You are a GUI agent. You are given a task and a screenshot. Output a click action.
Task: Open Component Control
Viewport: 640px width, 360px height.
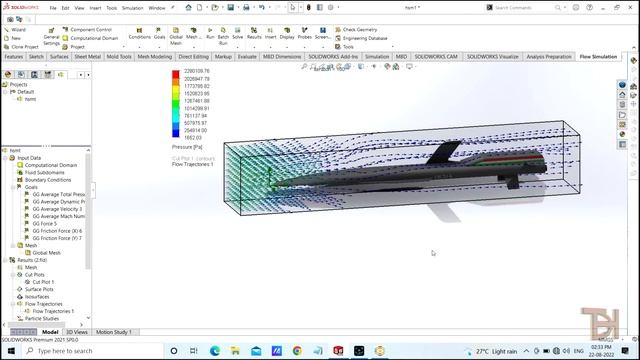pyautogui.click(x=87, y=30)
